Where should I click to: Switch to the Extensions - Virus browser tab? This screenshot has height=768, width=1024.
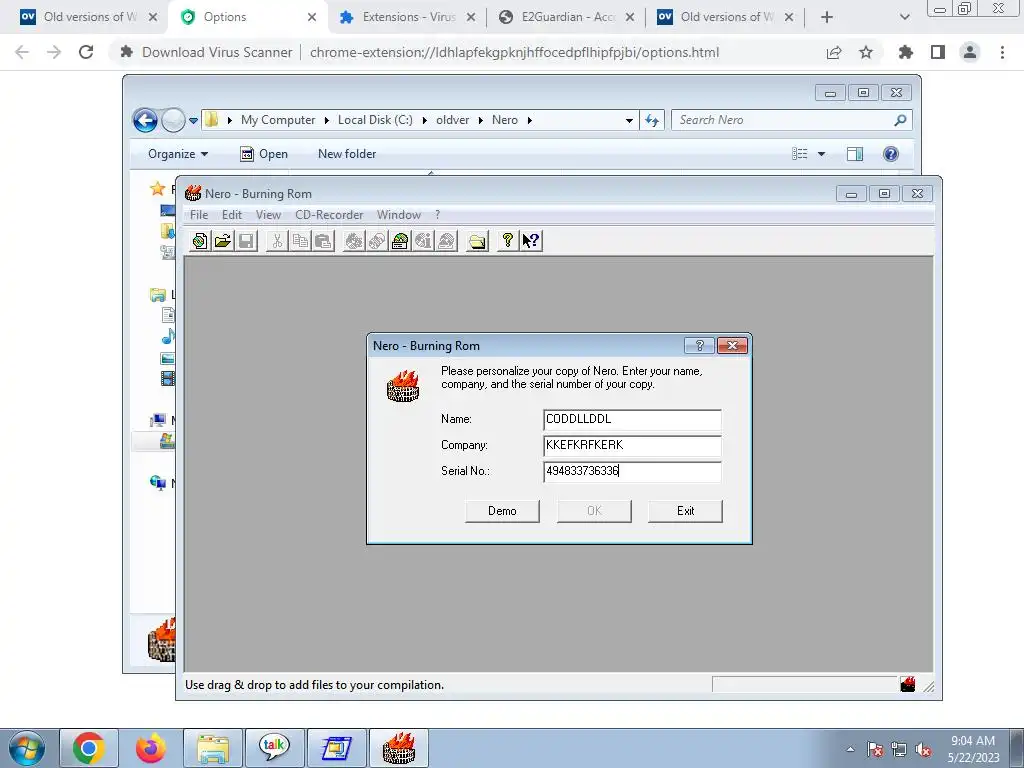point(407,17)
